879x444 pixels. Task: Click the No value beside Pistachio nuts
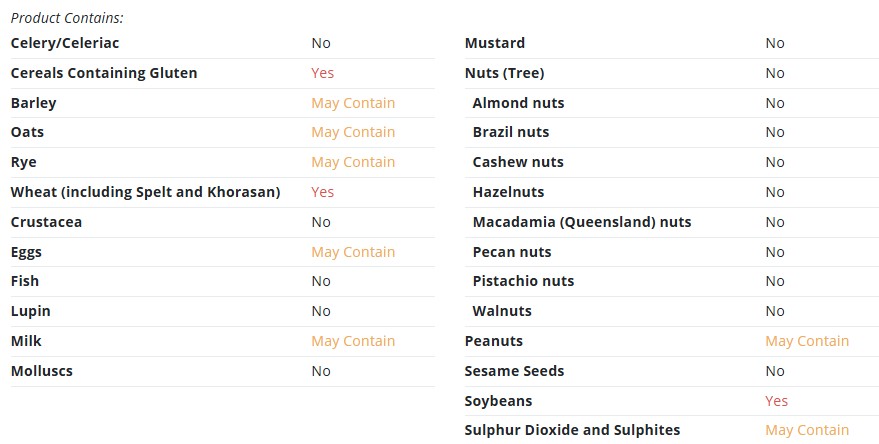(775, 281)
